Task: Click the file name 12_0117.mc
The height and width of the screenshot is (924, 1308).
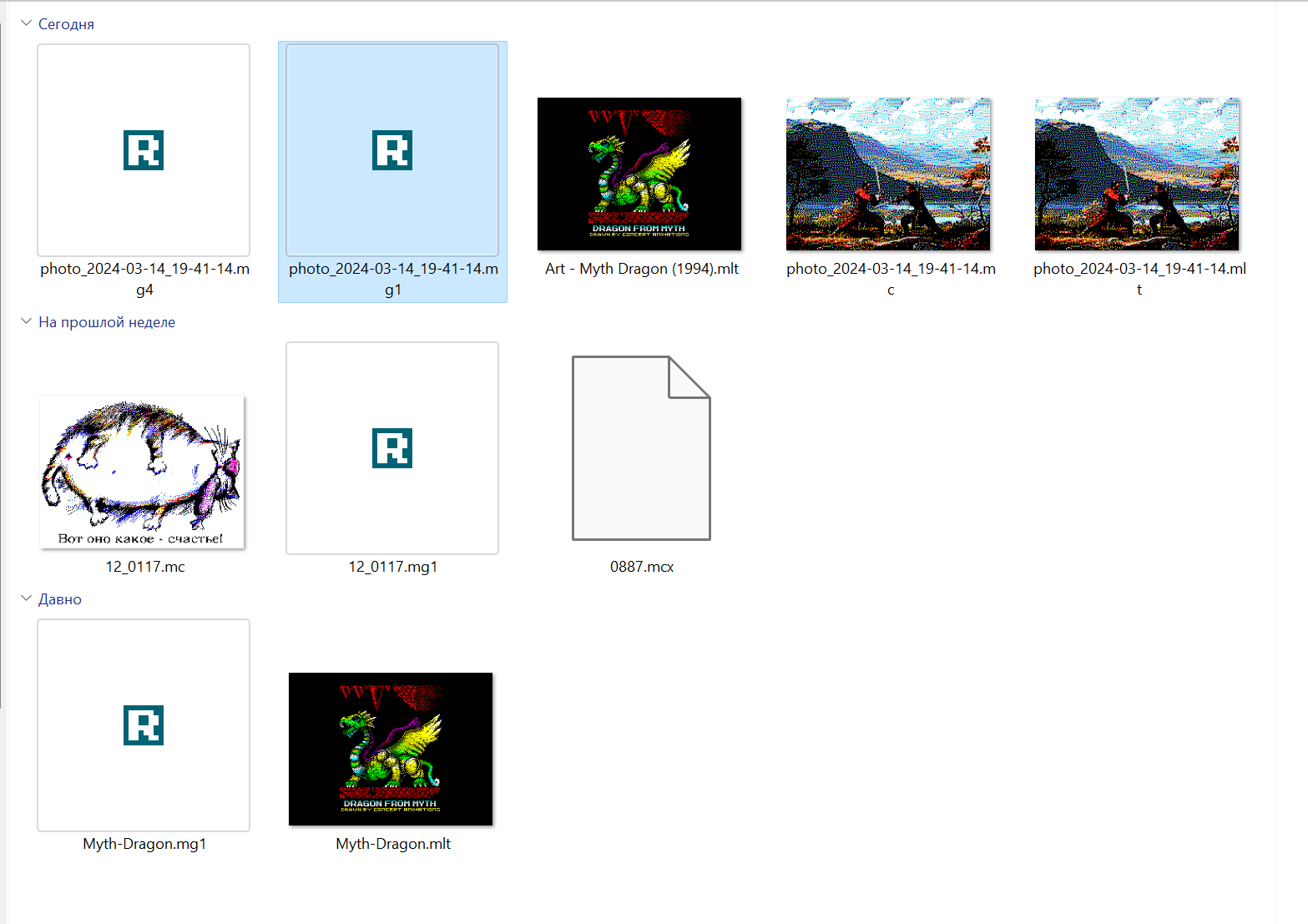Action: [x=145, y=567]
